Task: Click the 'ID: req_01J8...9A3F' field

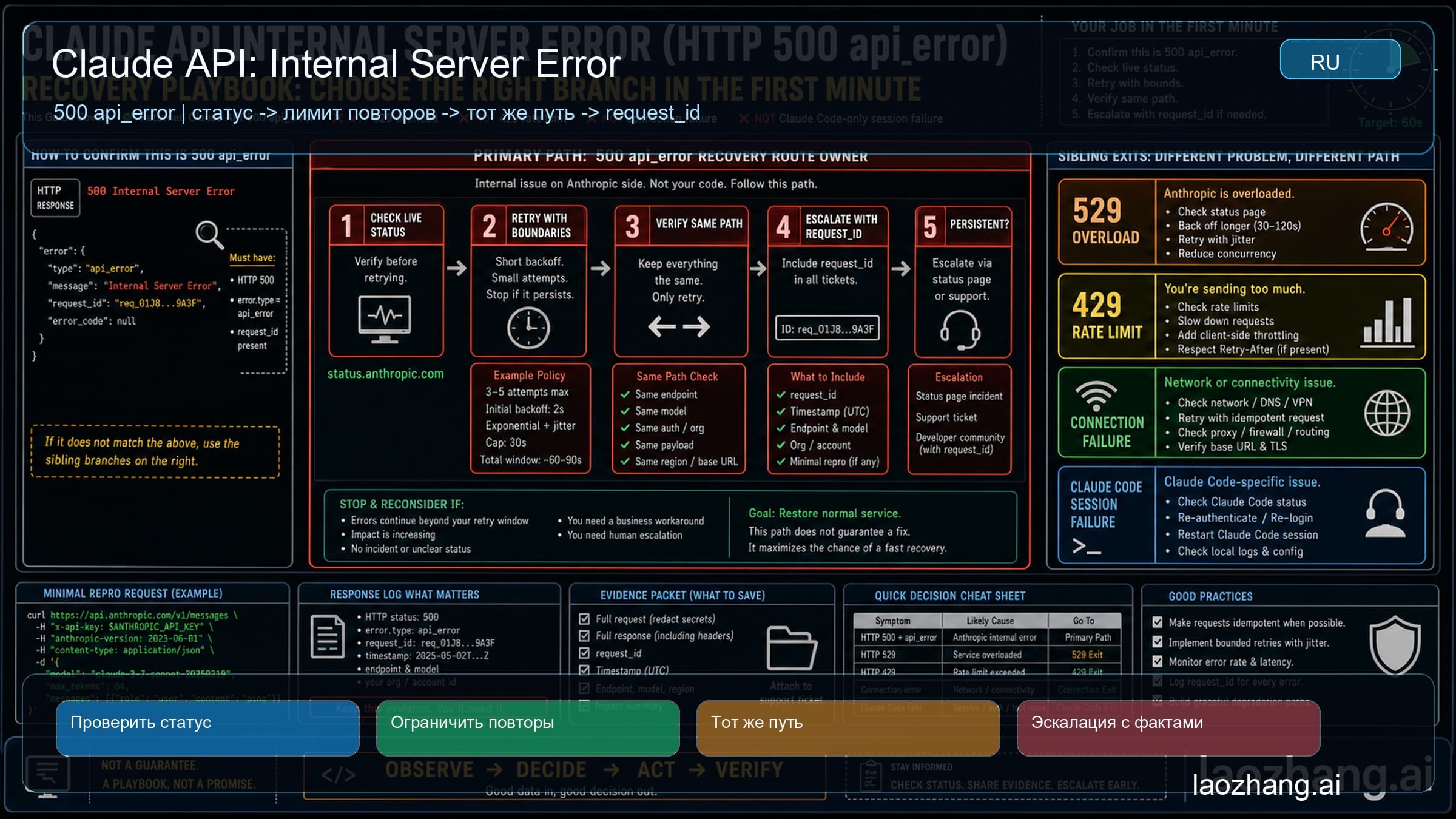Action: click(x=827, y=329)
